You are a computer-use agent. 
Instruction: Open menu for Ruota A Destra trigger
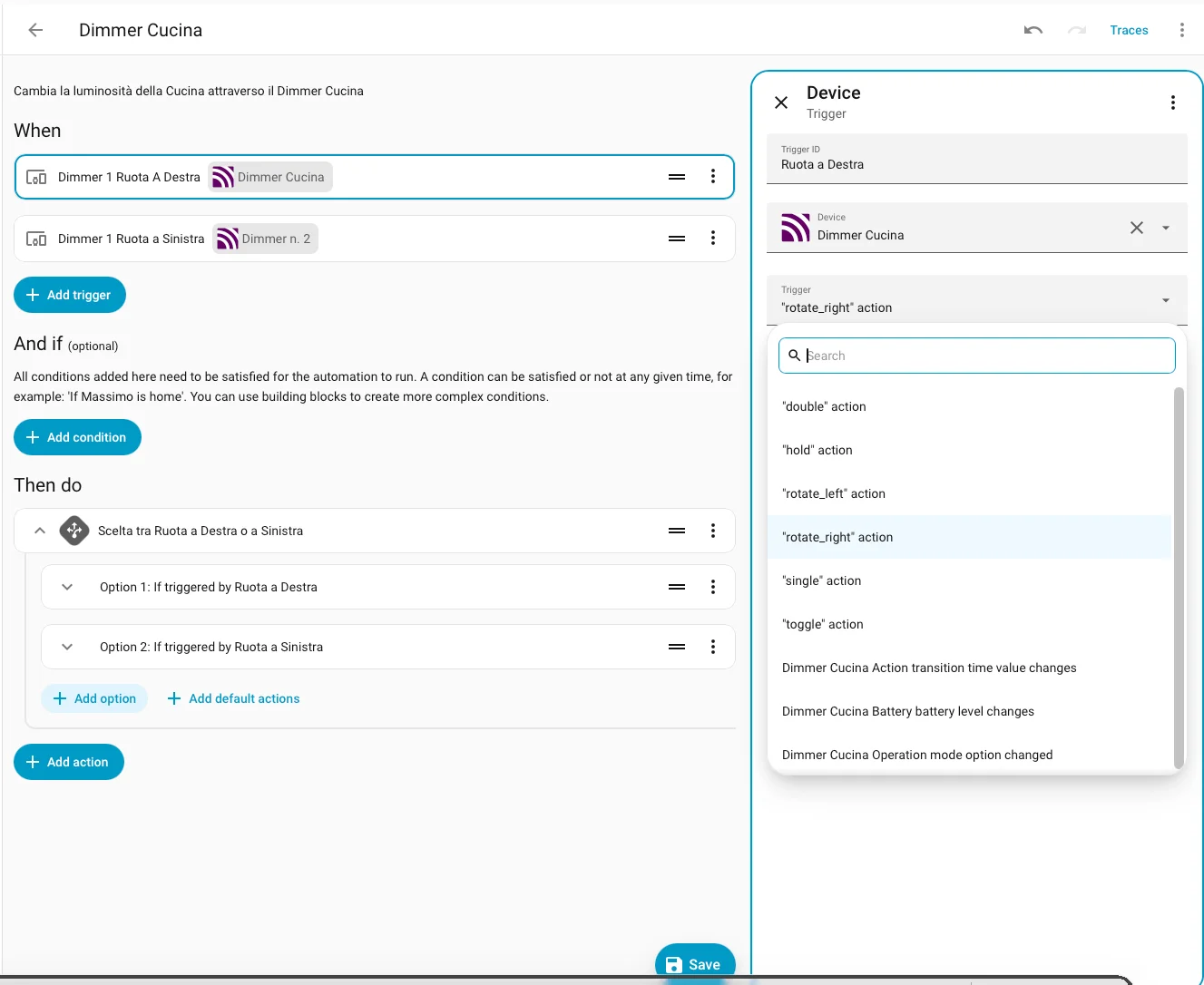click(x=713, y=177)
